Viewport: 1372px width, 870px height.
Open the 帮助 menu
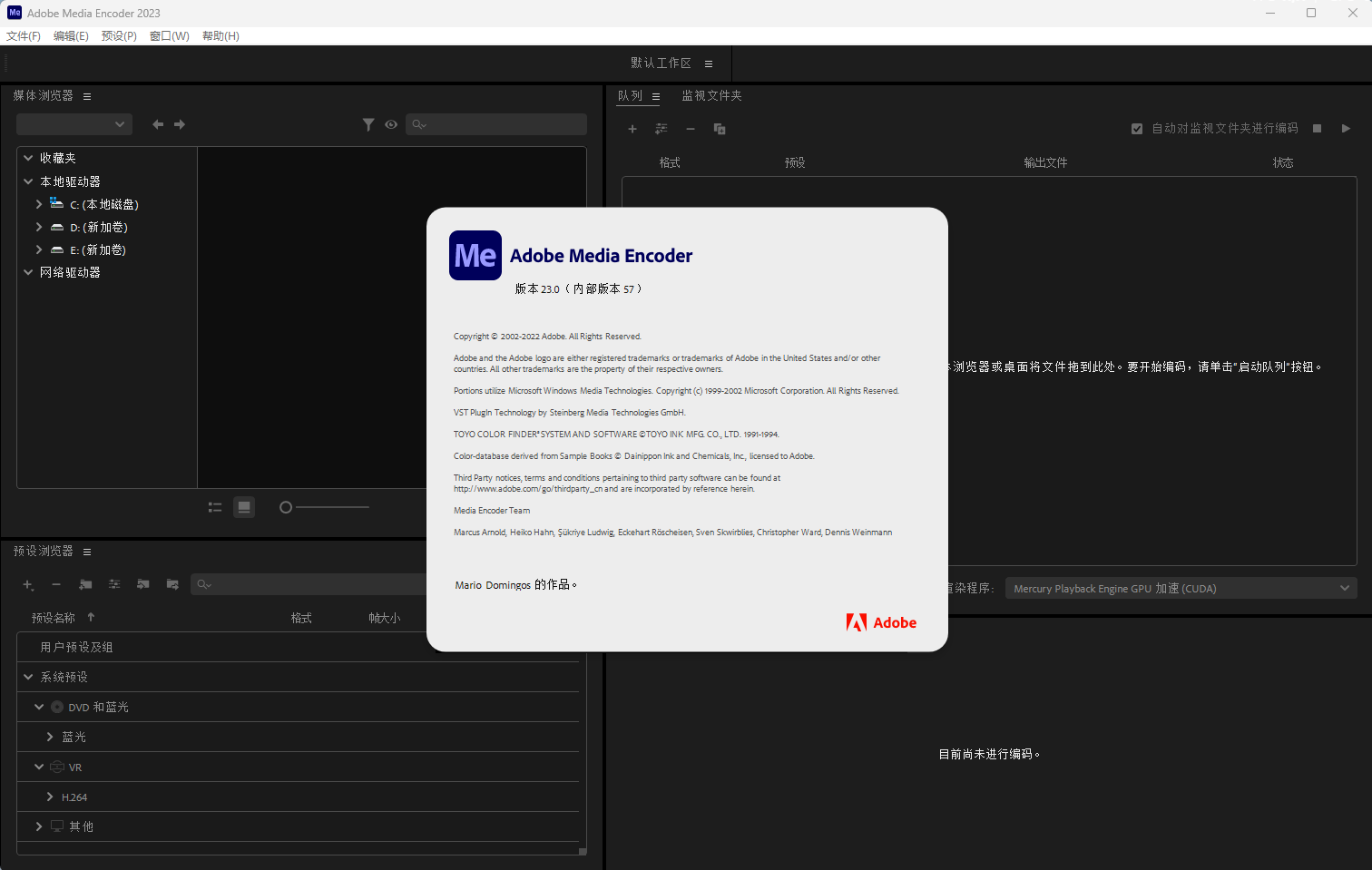(220, 35)
